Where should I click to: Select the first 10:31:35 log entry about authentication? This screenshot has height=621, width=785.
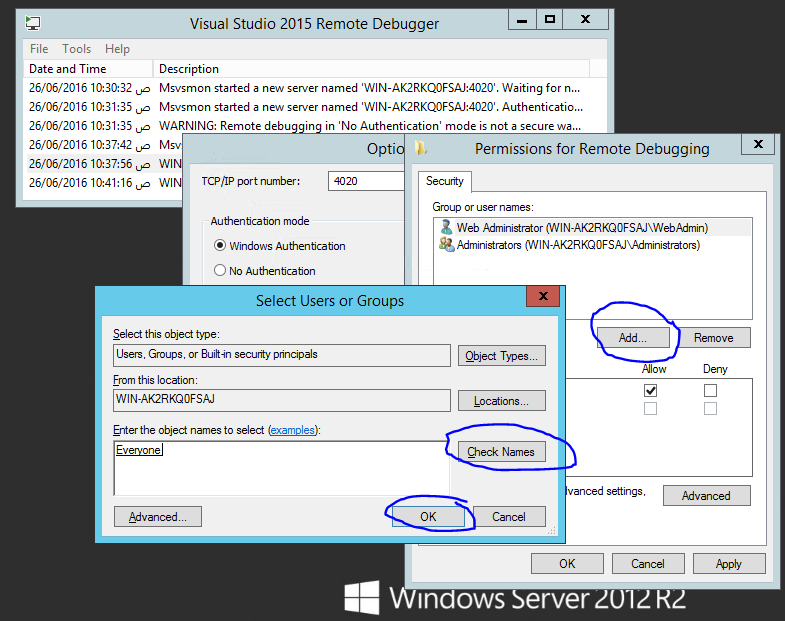click(x=305, y=107)
